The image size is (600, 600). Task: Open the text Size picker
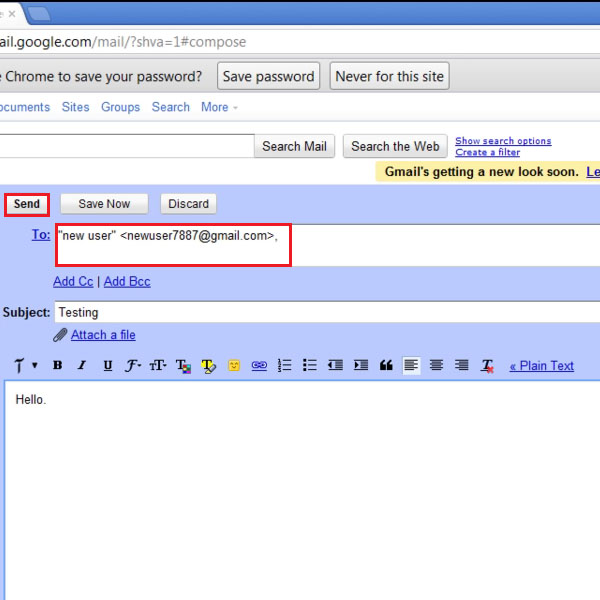(x=158, y=366)
